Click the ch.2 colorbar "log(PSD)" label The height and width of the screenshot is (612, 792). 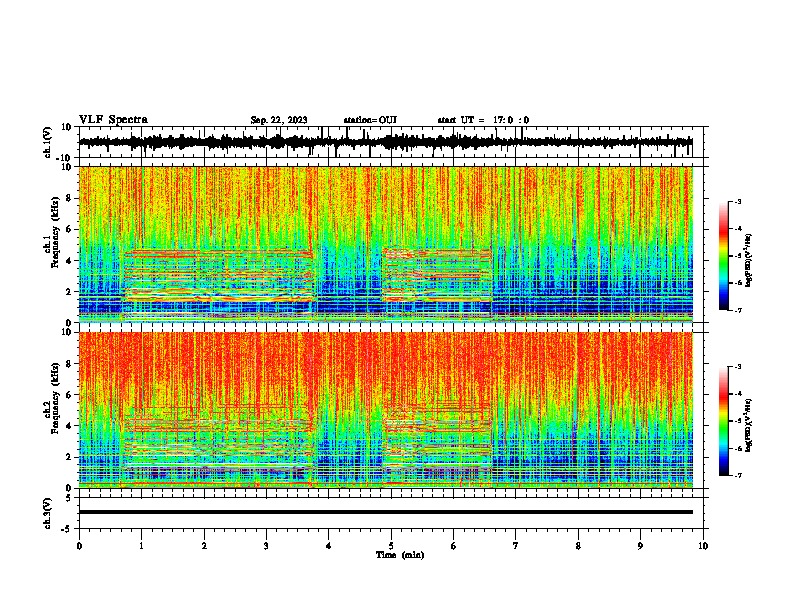pos(748,425)
